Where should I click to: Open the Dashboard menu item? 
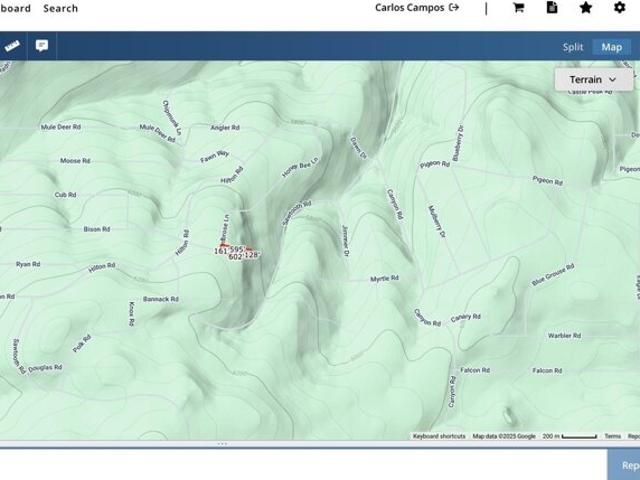click(14, 8)
